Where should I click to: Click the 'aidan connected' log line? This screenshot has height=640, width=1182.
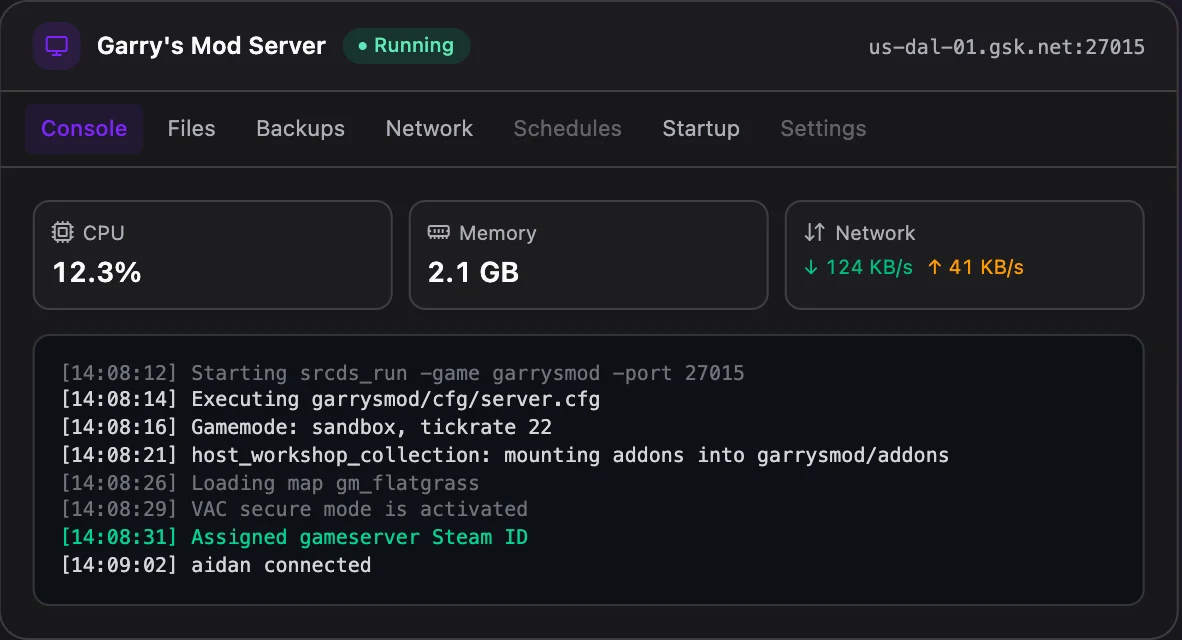tap(216, 565)
